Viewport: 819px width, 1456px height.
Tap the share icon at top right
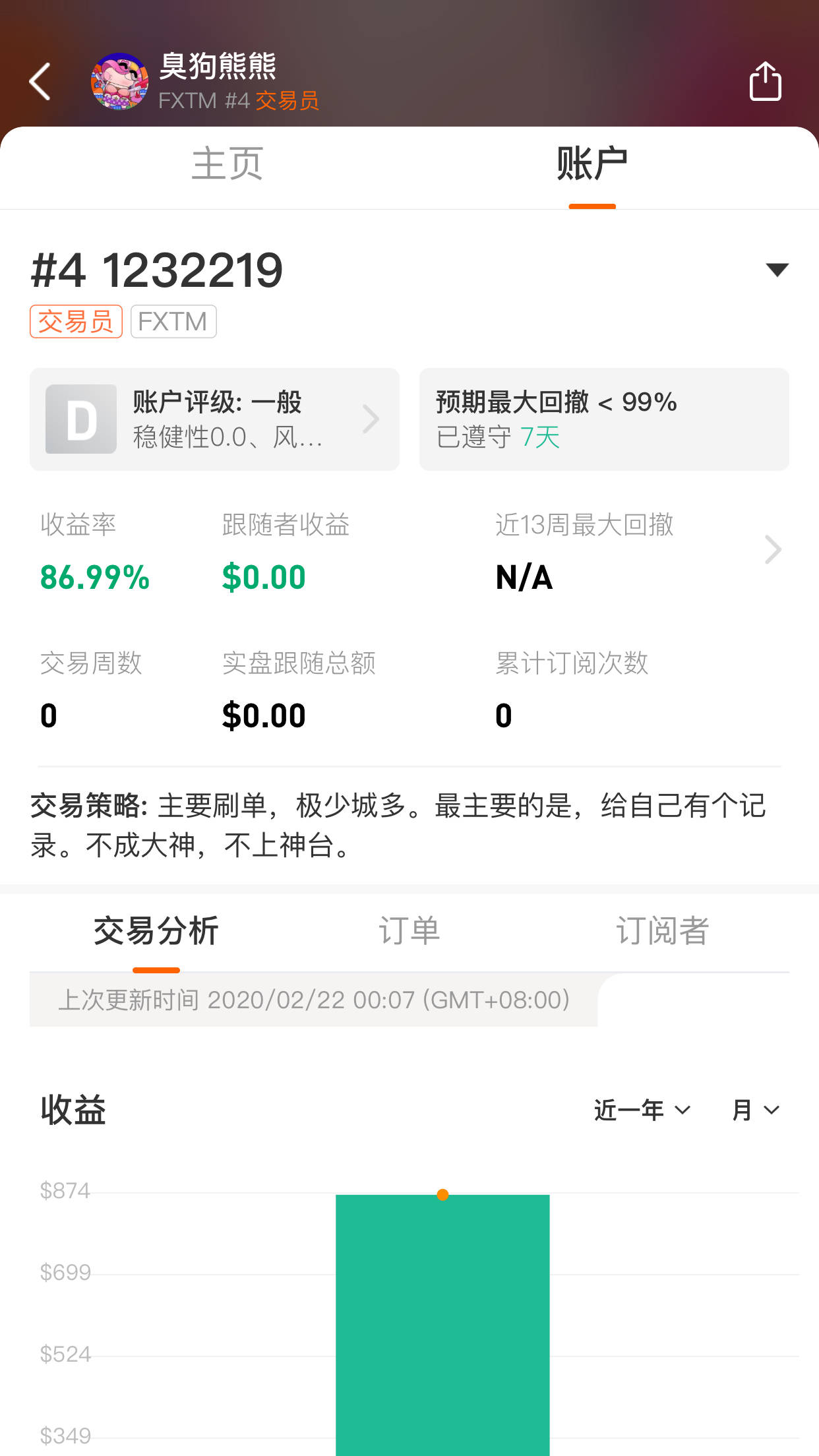pos(765,82)
